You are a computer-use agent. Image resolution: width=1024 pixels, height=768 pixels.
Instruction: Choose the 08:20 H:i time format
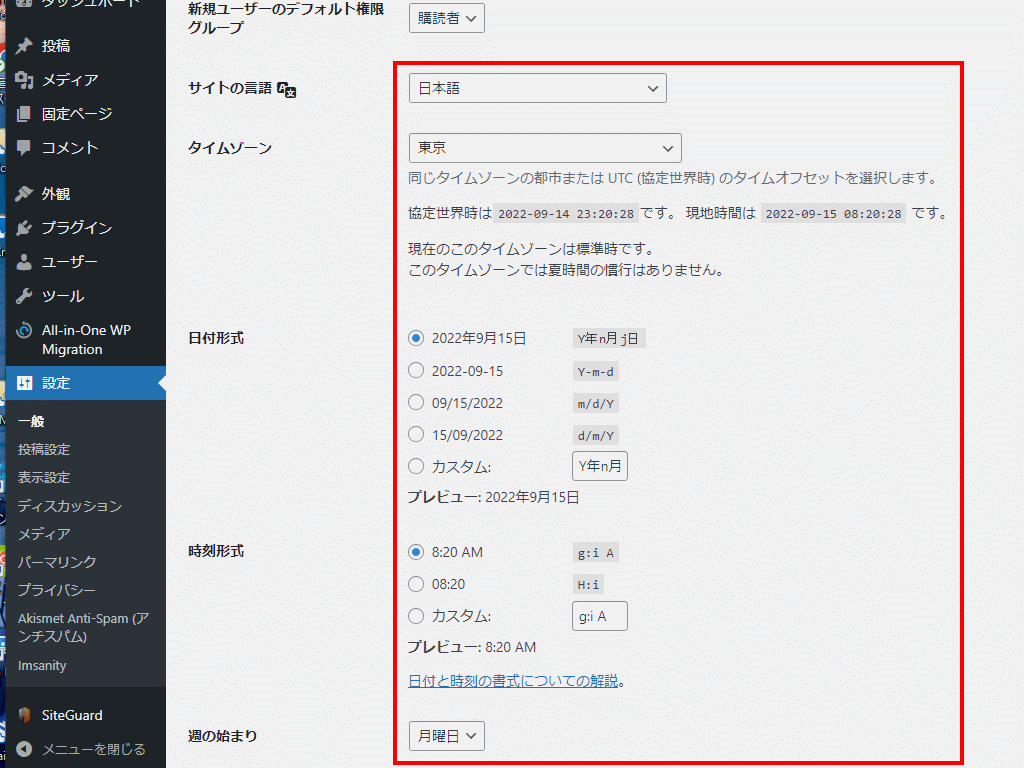click(x=416, y=584)
